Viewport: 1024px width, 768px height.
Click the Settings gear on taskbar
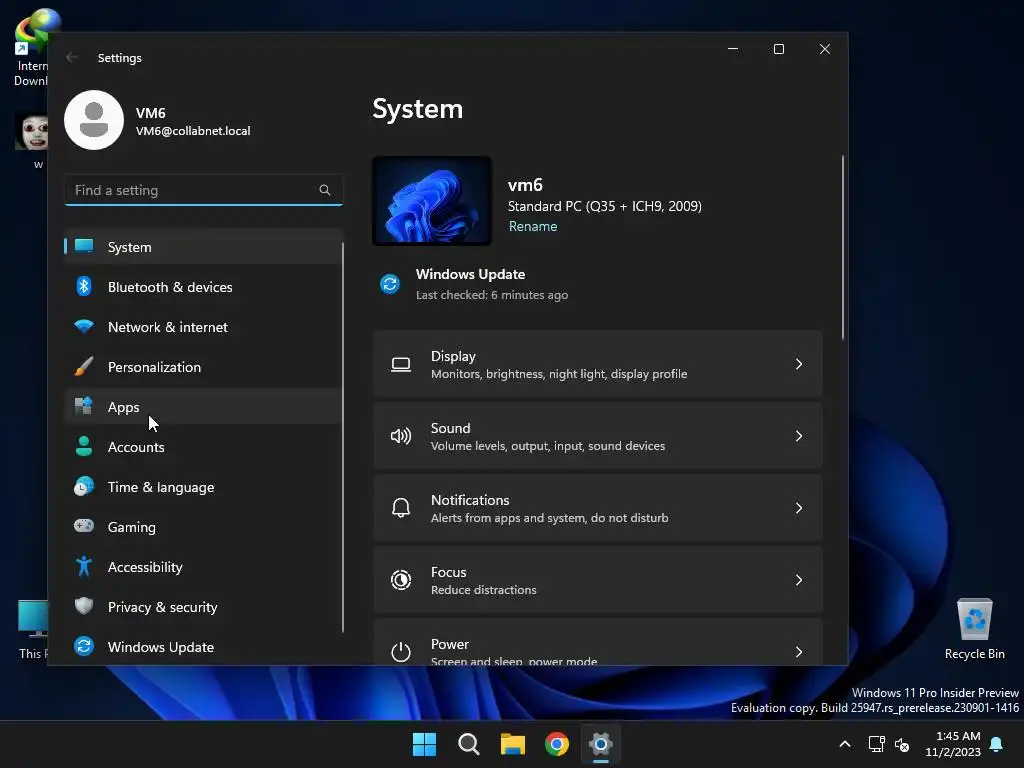[x=601, y=744]
